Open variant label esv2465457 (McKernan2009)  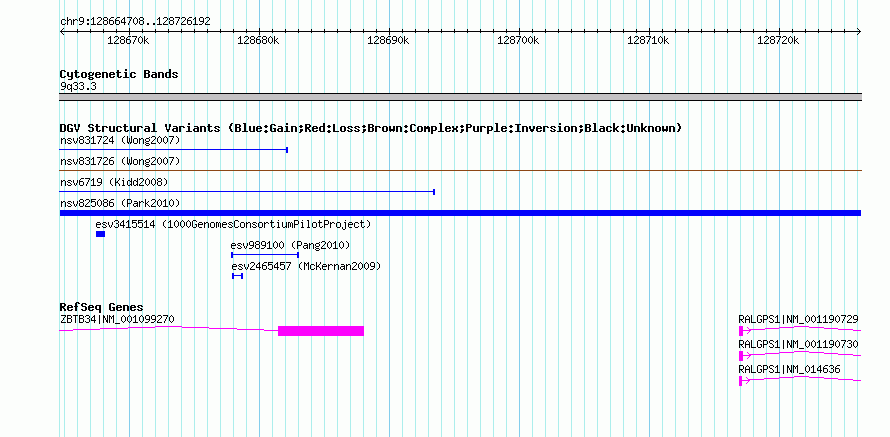[x=306, y=266]
